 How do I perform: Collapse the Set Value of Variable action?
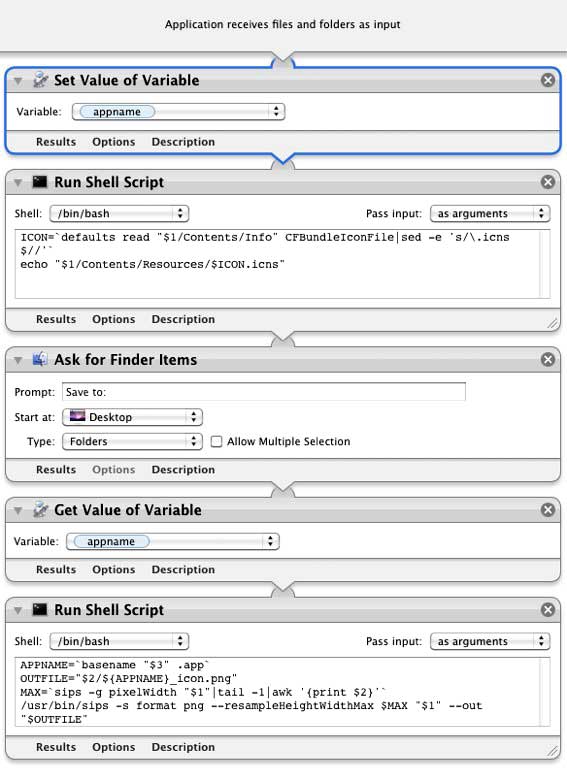coord(18,81)
